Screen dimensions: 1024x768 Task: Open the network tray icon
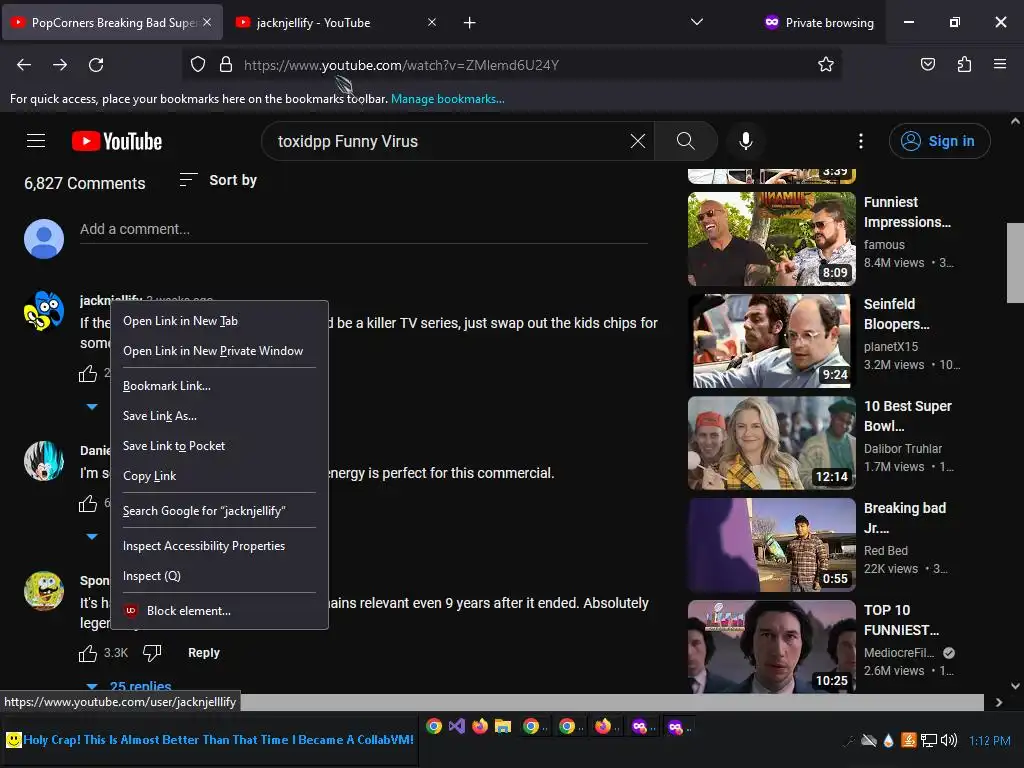(x=928, y=740)
